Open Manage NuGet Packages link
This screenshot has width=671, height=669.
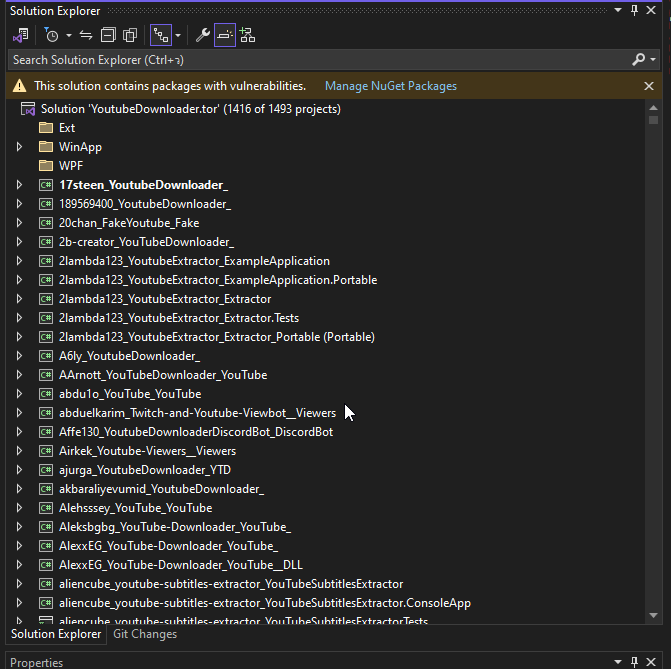(391, 86)
